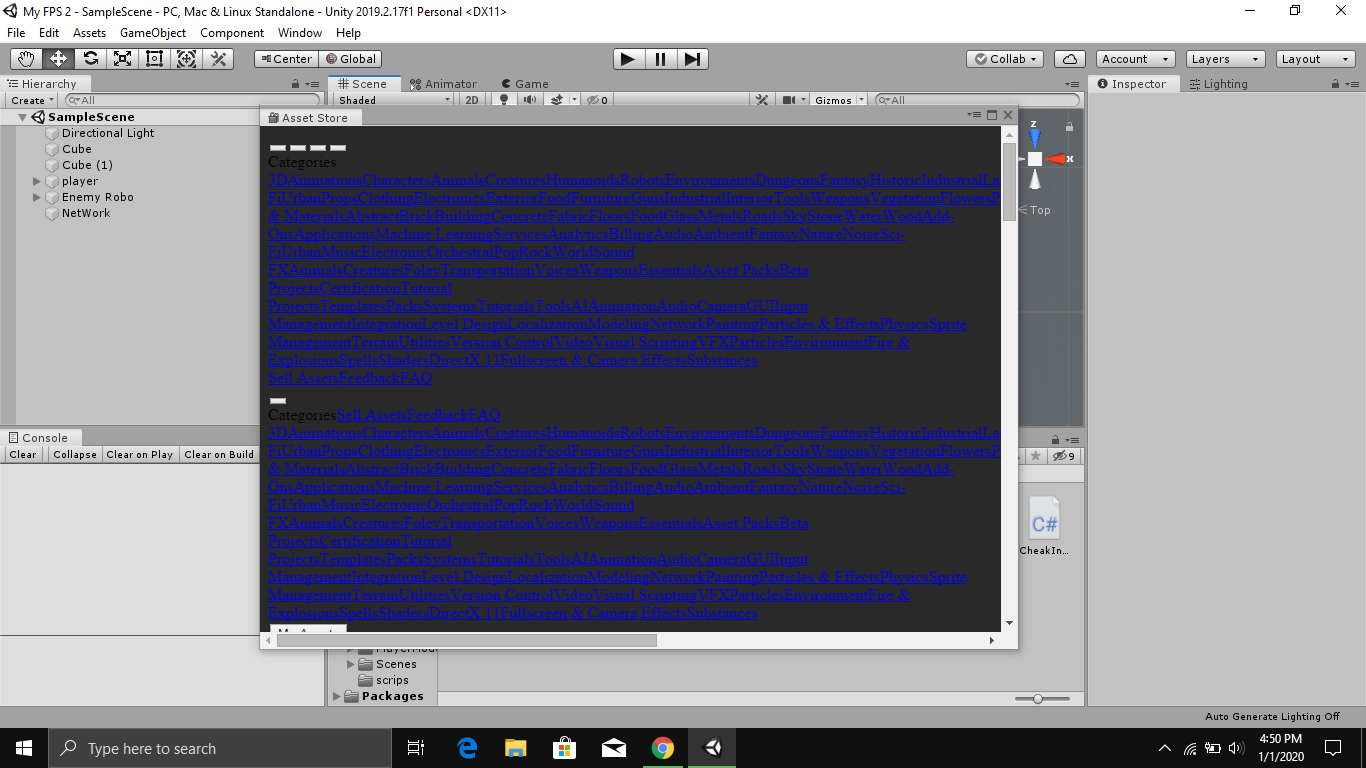Click the Pause button
The height and width of the screenshot is (768, 1366).
660,59
